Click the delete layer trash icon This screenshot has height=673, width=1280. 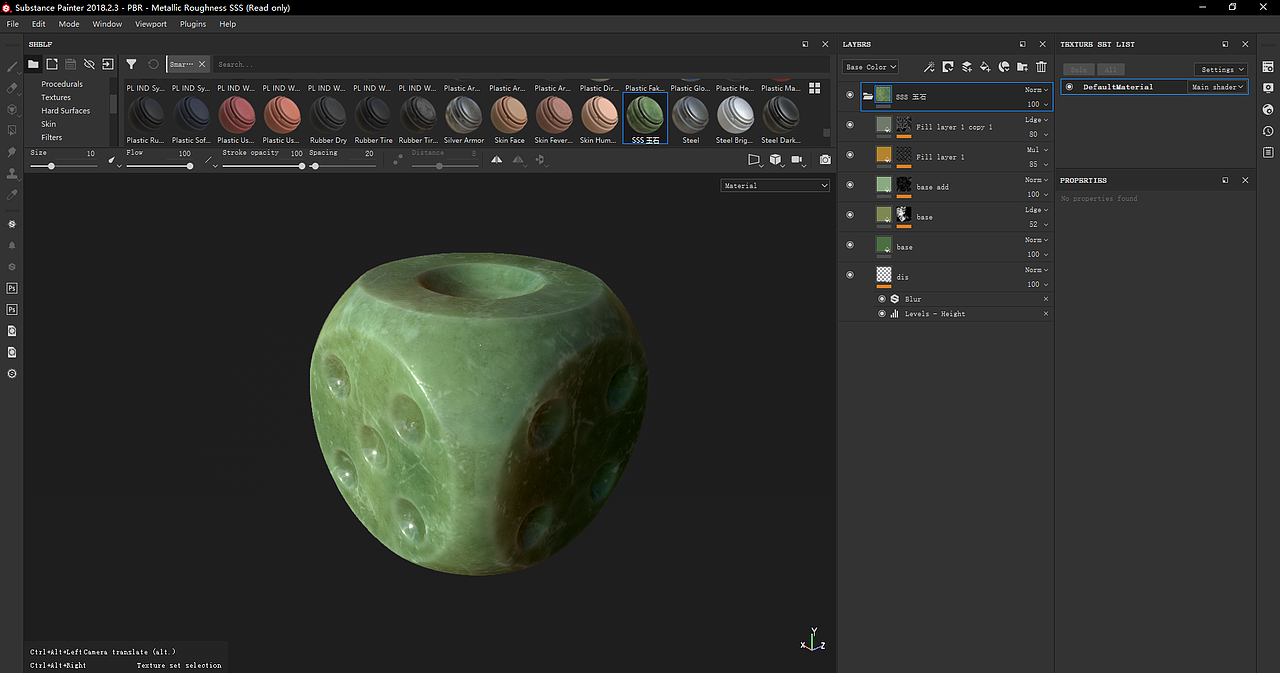click(1041, 67)
